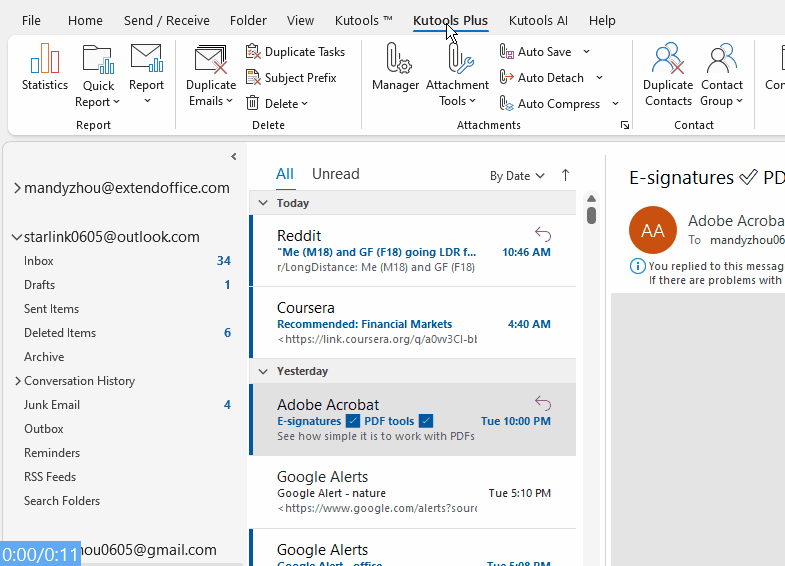Viewport: 785px width, 566px height.
Task: Reverse sort order arrow
Action: coord(565,175)
